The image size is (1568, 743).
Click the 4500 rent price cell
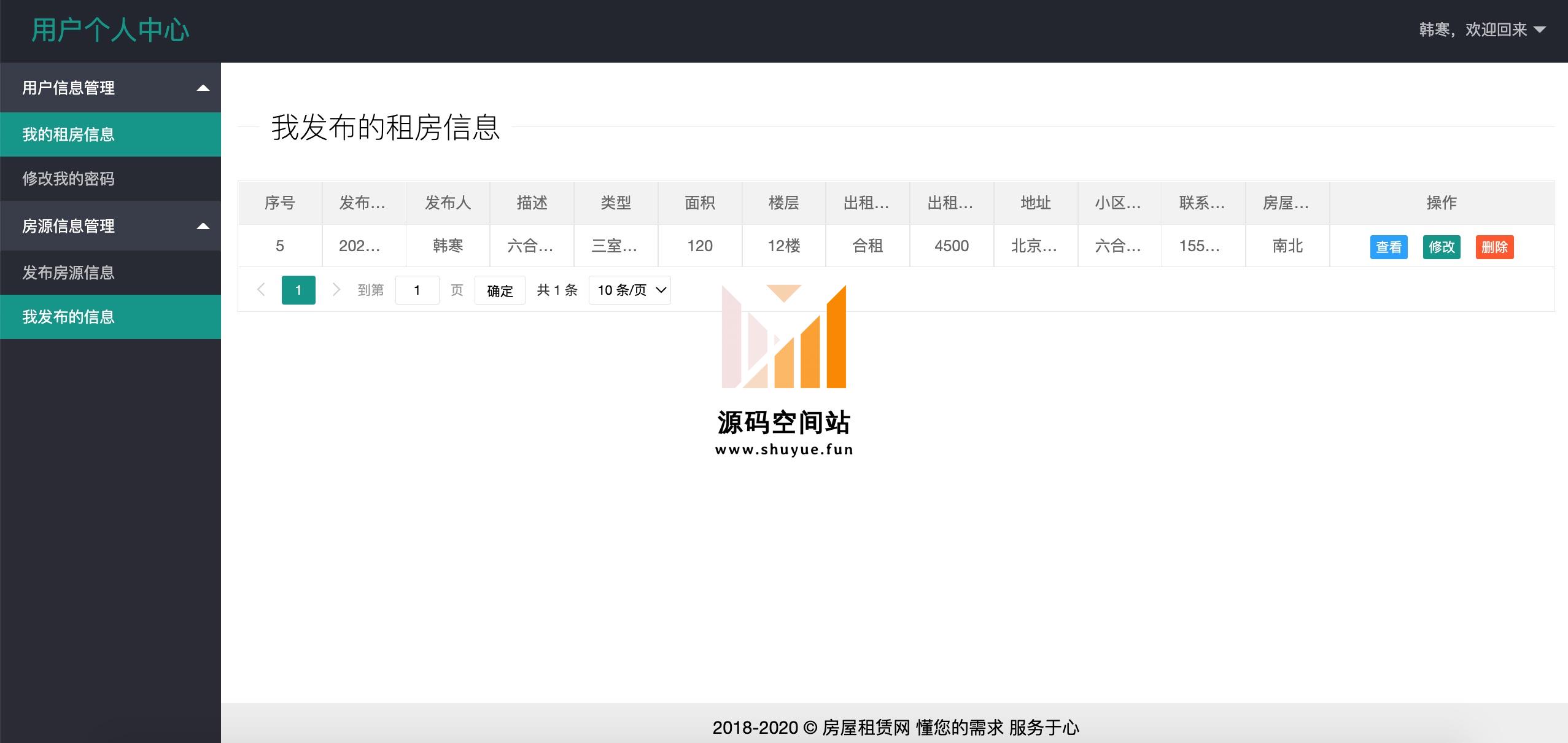coord(952,246)
